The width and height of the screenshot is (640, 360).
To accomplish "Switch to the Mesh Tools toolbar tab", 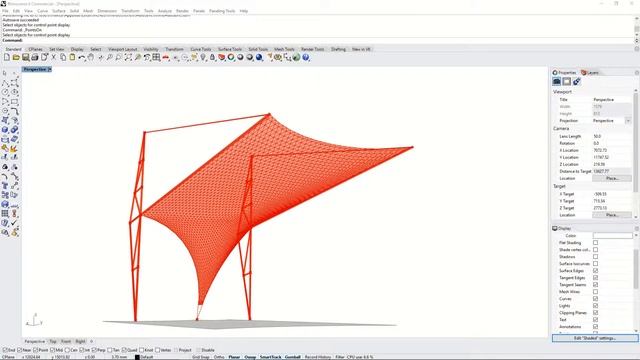I will [284, 49].
